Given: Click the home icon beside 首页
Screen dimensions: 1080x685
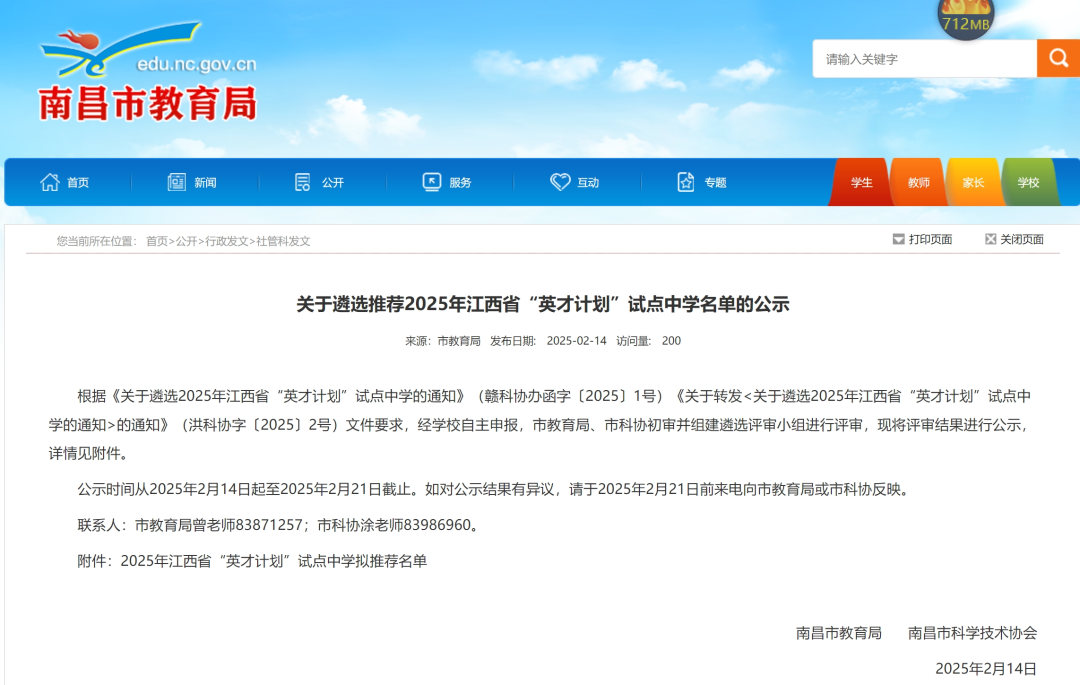Looking at the screenshot, I should tap(50, 182).
